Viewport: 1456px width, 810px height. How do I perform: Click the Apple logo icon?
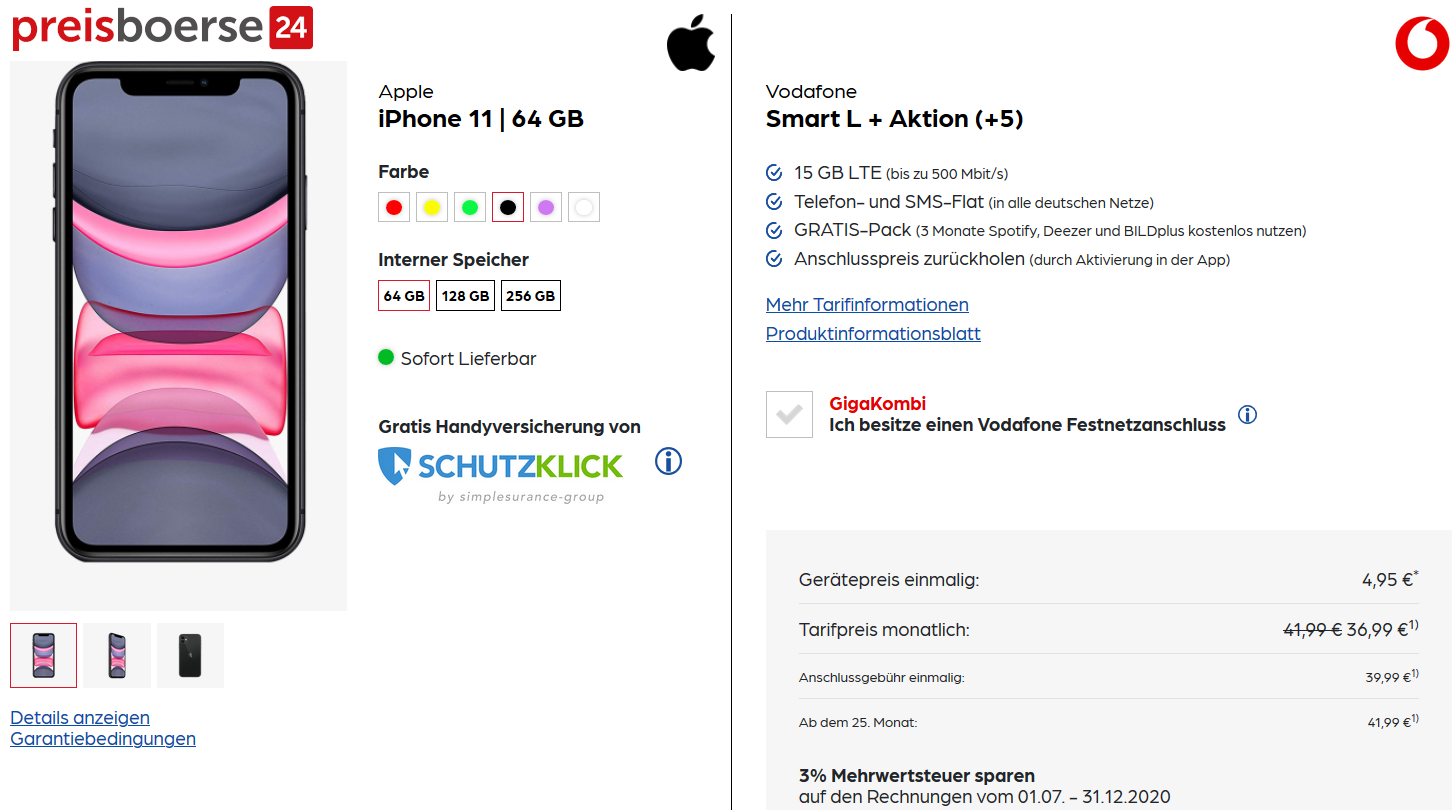(691, 45)
